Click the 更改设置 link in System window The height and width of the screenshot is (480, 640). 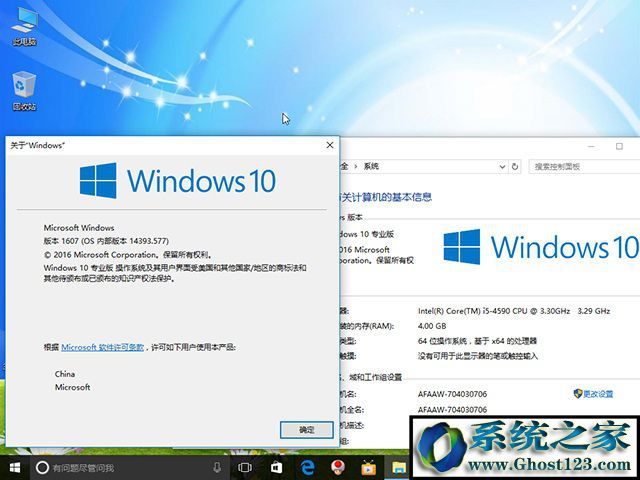click(x=598, y=394)
